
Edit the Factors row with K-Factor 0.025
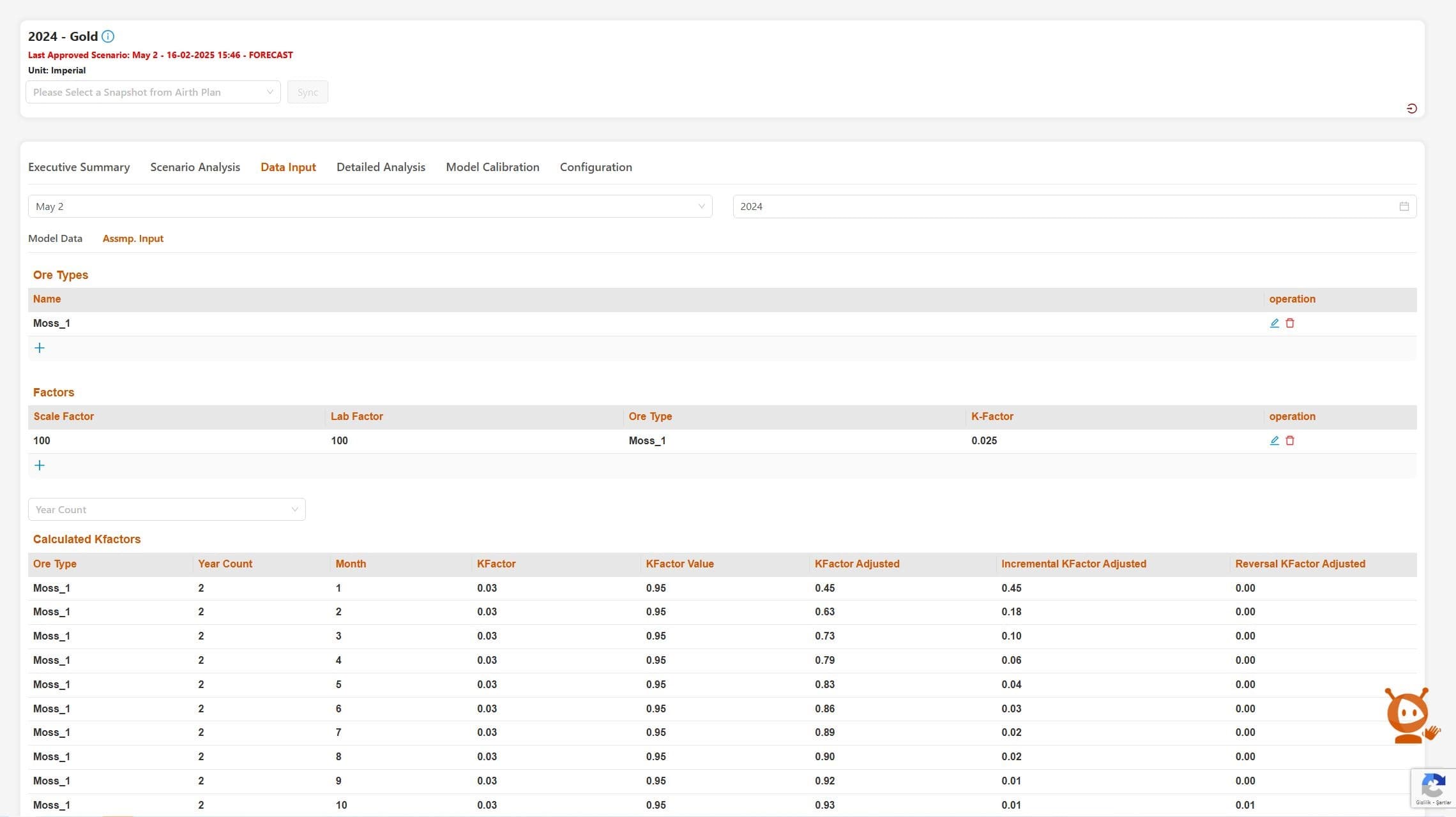[1274, 440]
